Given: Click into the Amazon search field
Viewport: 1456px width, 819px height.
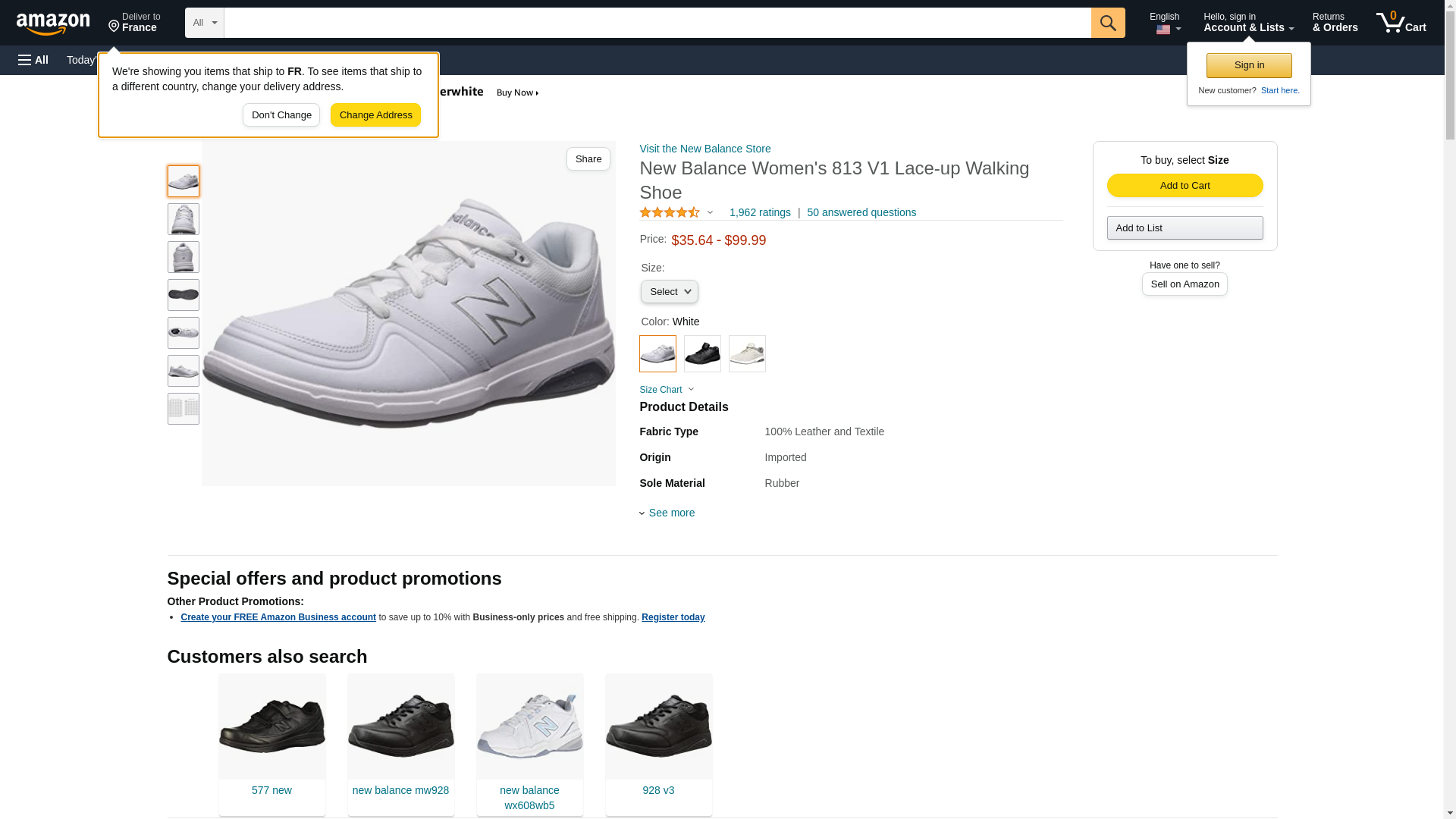Looking at the screenshot, I should pos(657,23).
